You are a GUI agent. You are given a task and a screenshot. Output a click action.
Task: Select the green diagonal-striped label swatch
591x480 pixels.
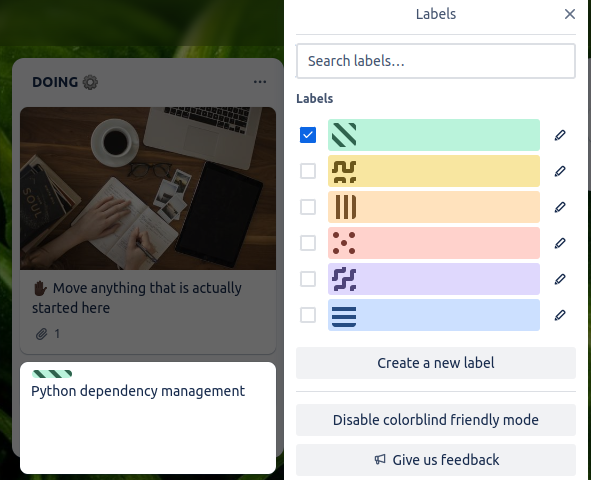434,135
